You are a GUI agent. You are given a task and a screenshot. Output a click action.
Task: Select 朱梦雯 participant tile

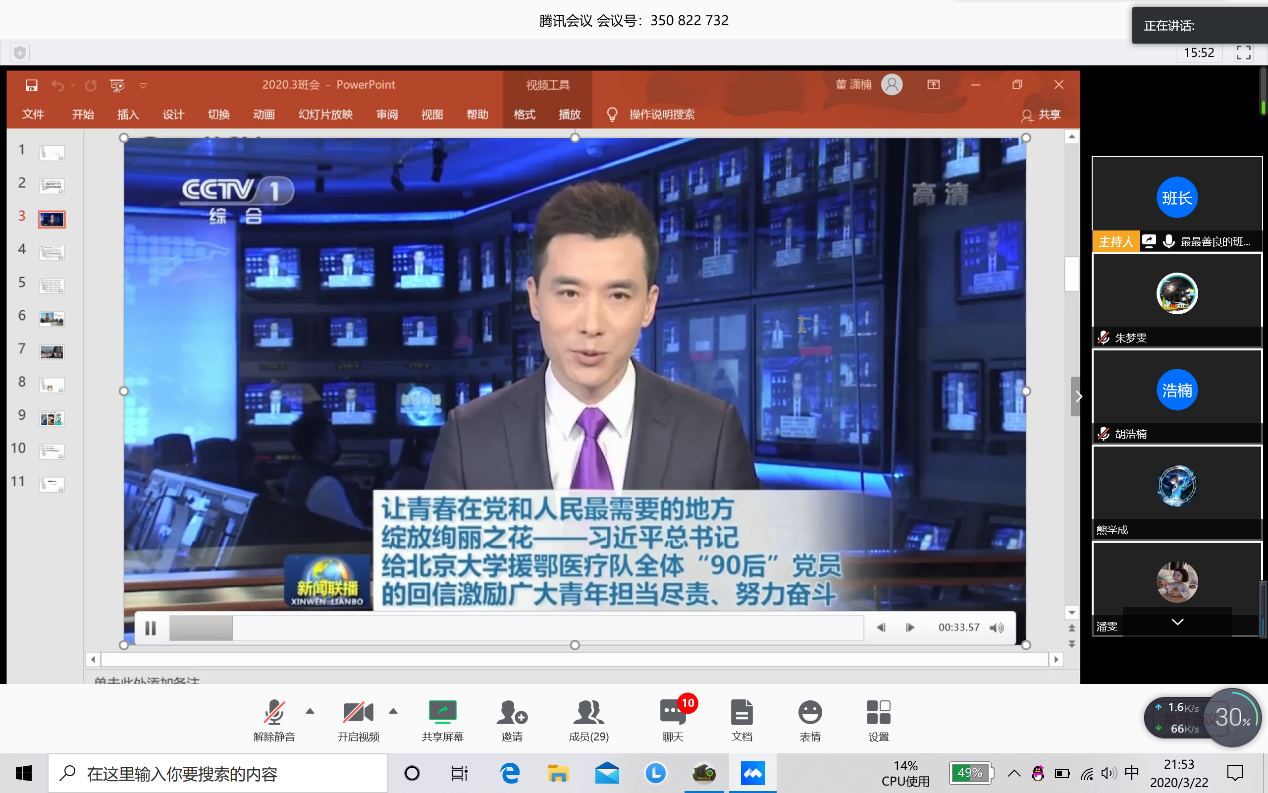[x=1177, y=299]
